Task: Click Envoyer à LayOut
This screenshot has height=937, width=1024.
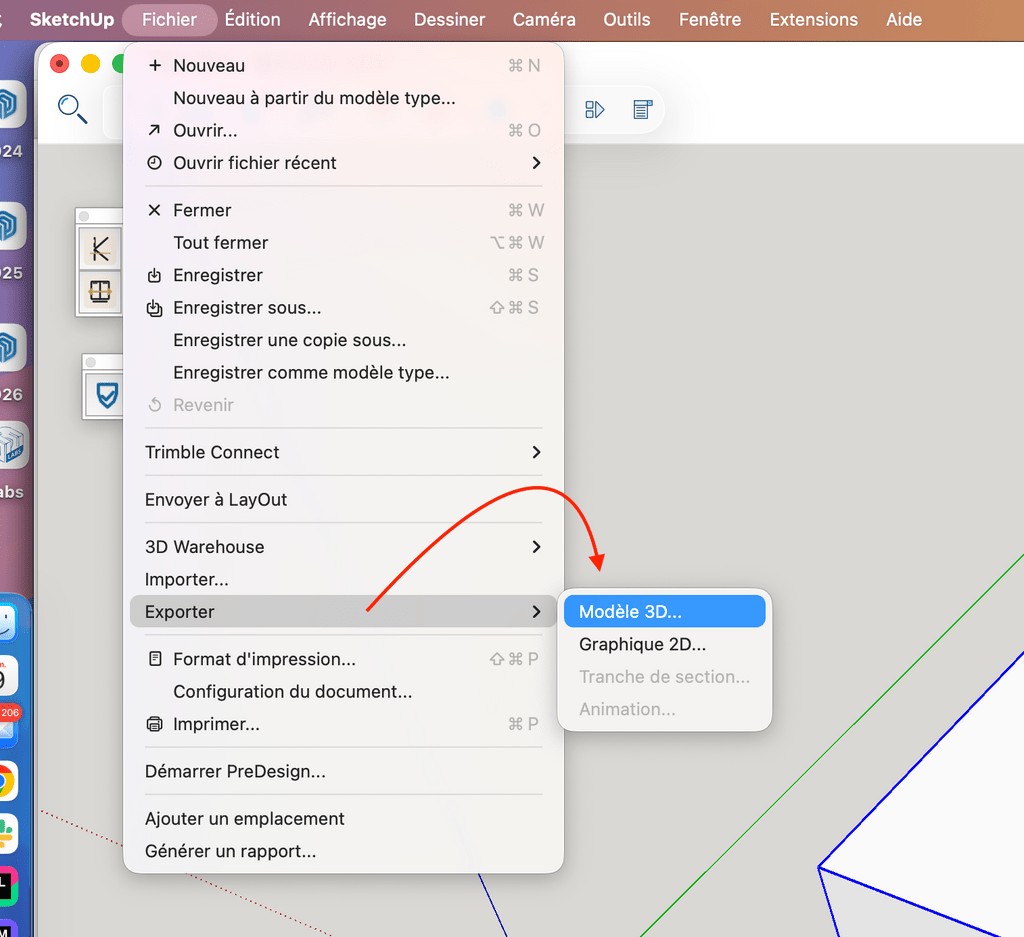Action: point(344,500)
